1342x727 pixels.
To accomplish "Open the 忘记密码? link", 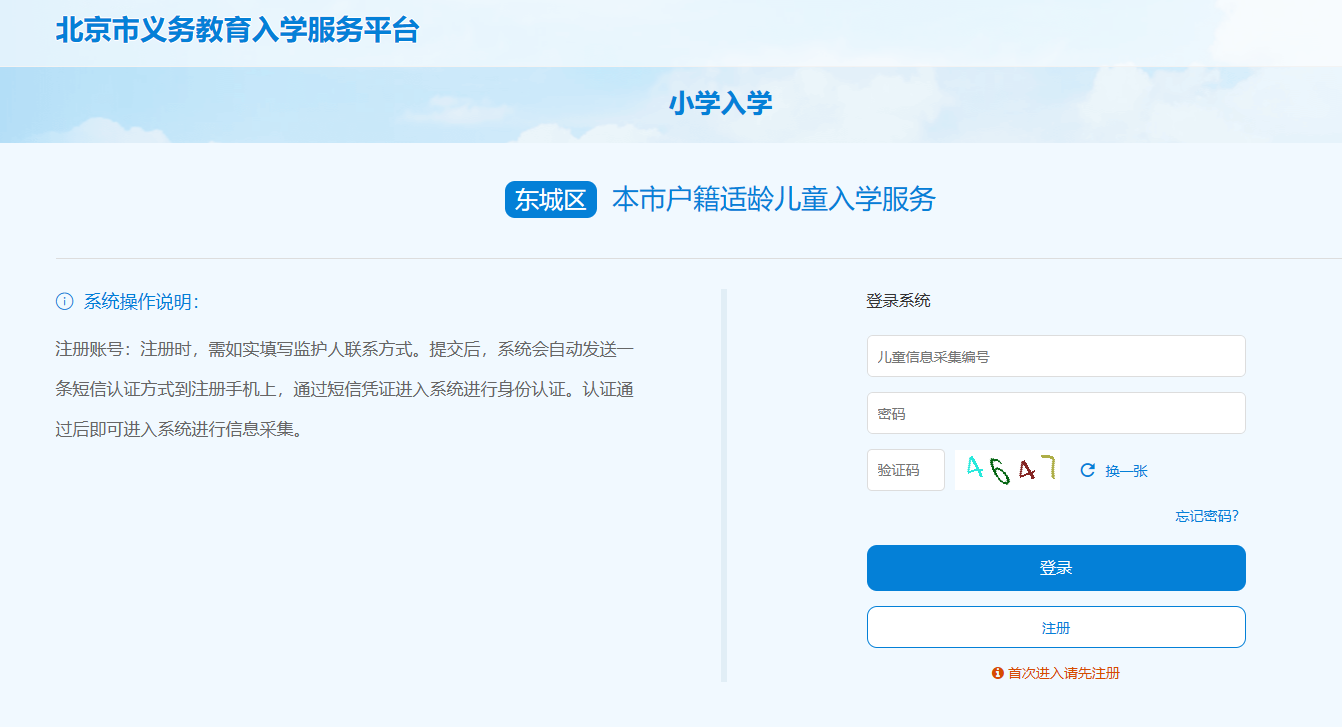I will coord(1207,516).
